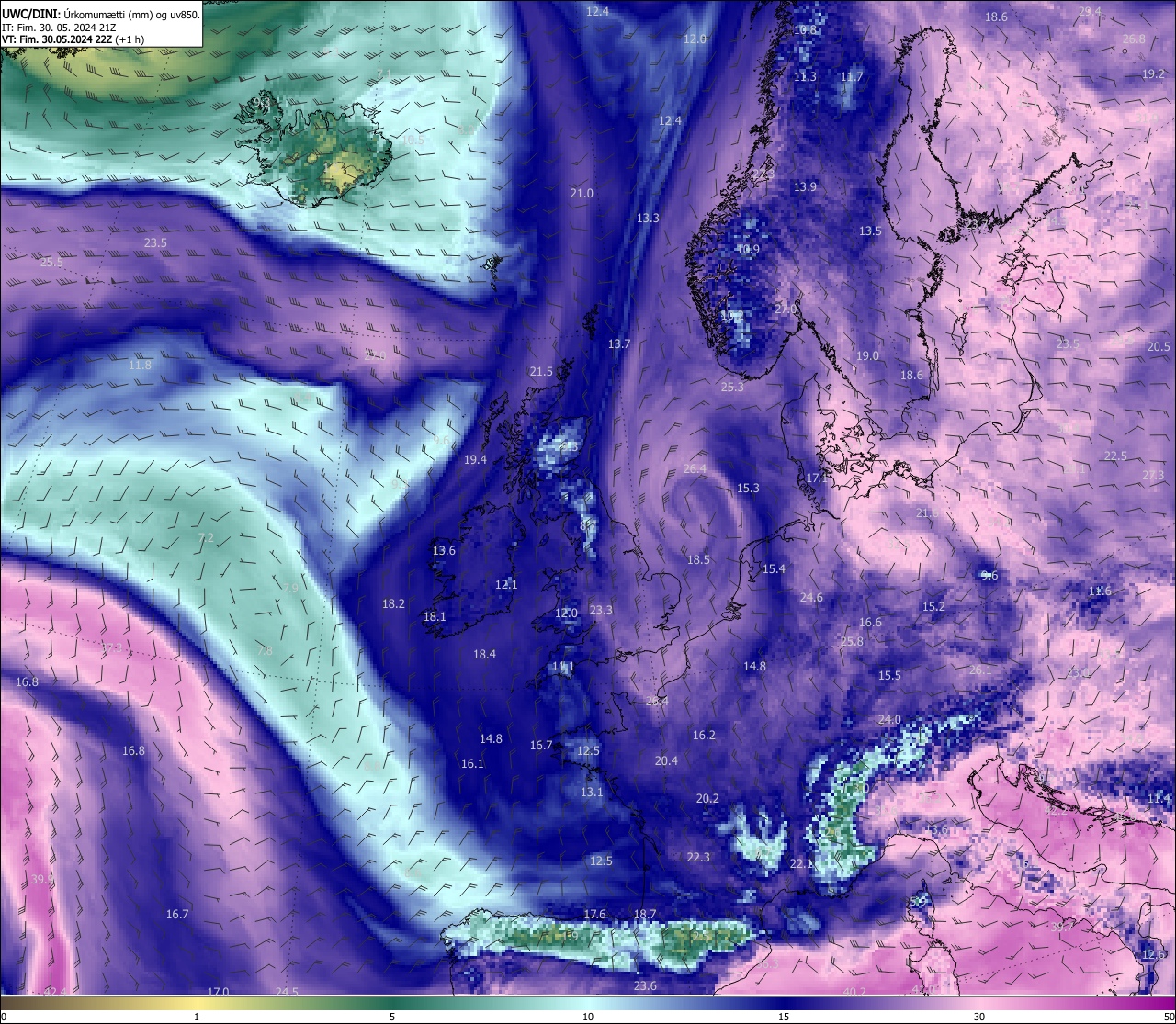Select the 22.1 value near the Alps
This screenshot has width=1176, height=1024.
click(801, 863)
